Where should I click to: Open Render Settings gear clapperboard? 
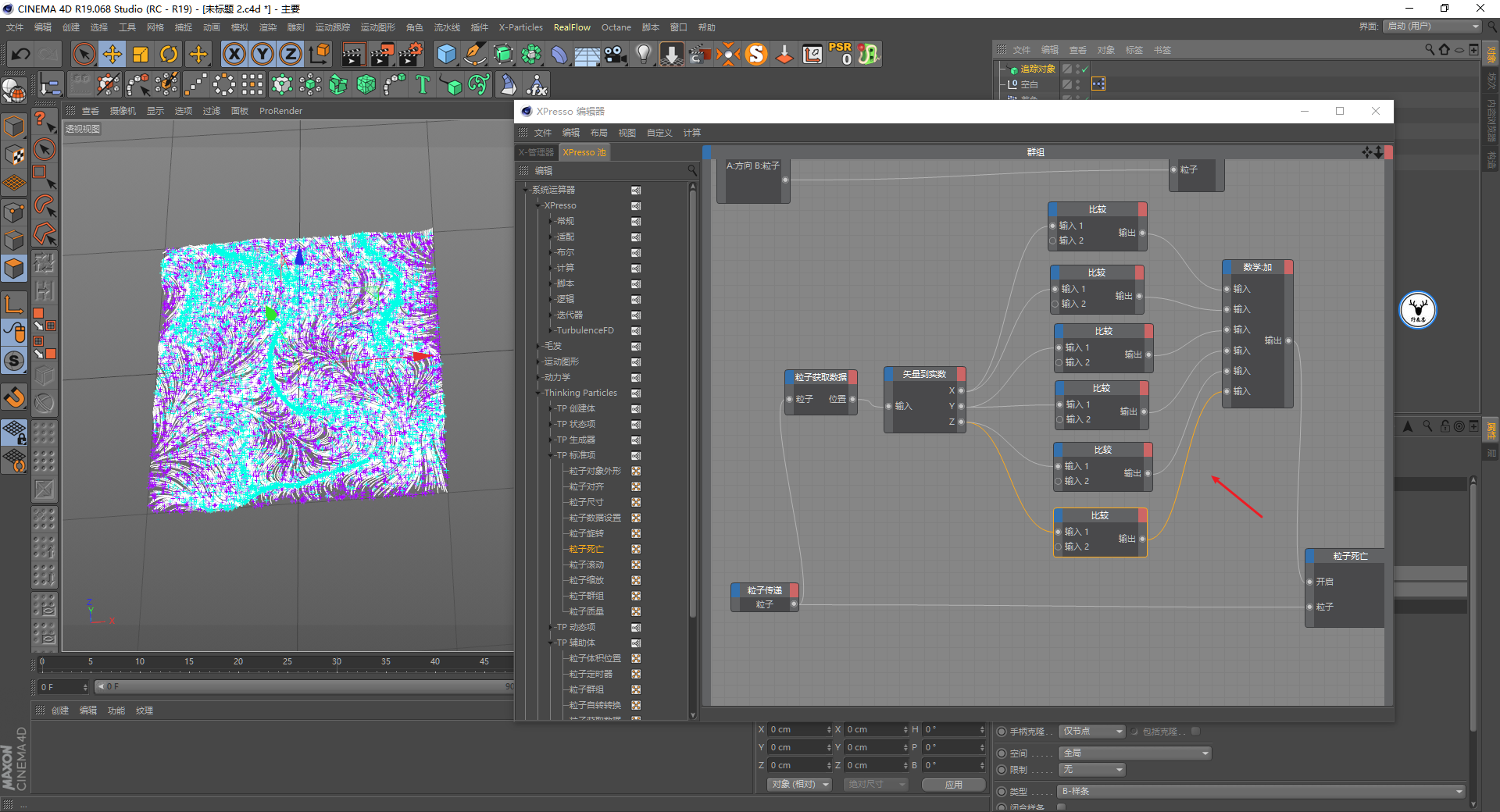[x=410, y=54]
